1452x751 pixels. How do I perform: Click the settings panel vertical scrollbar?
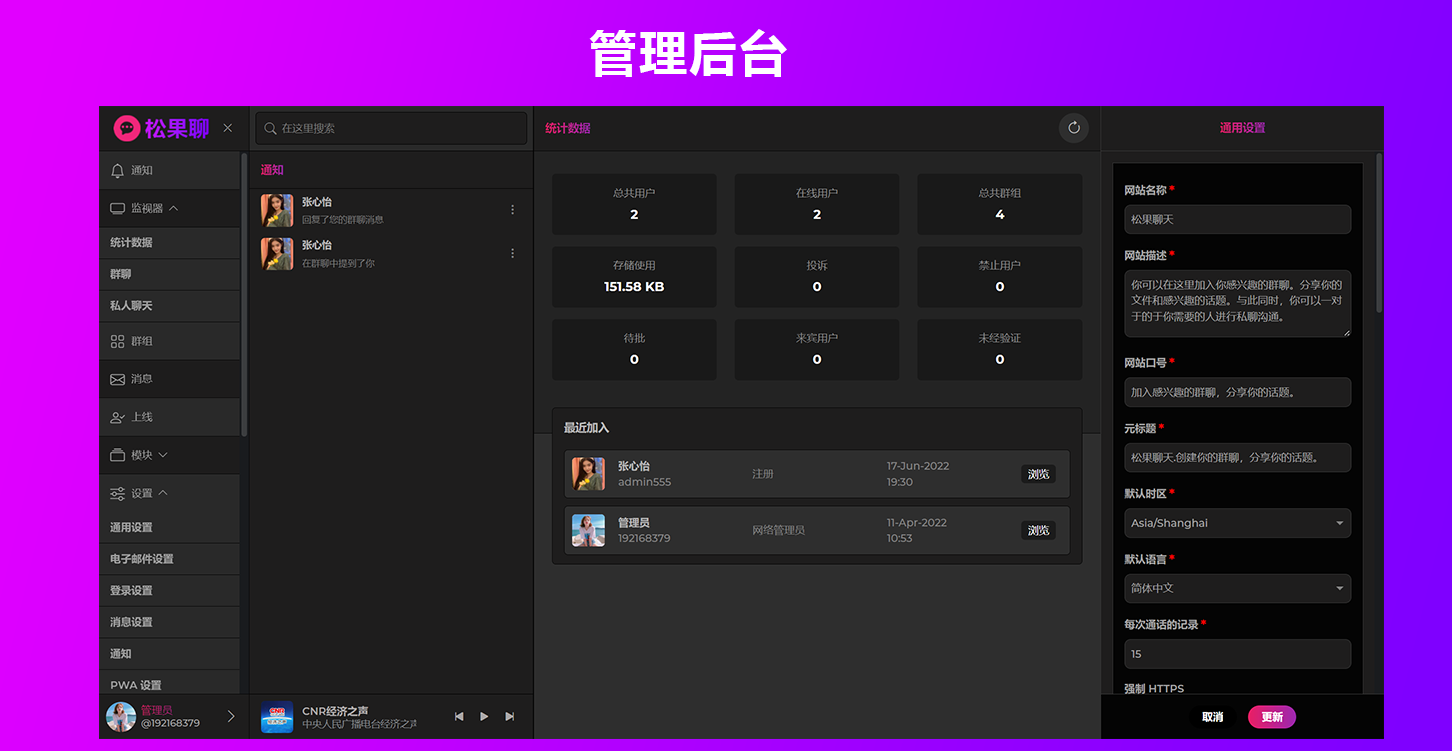pos(1379,232)
